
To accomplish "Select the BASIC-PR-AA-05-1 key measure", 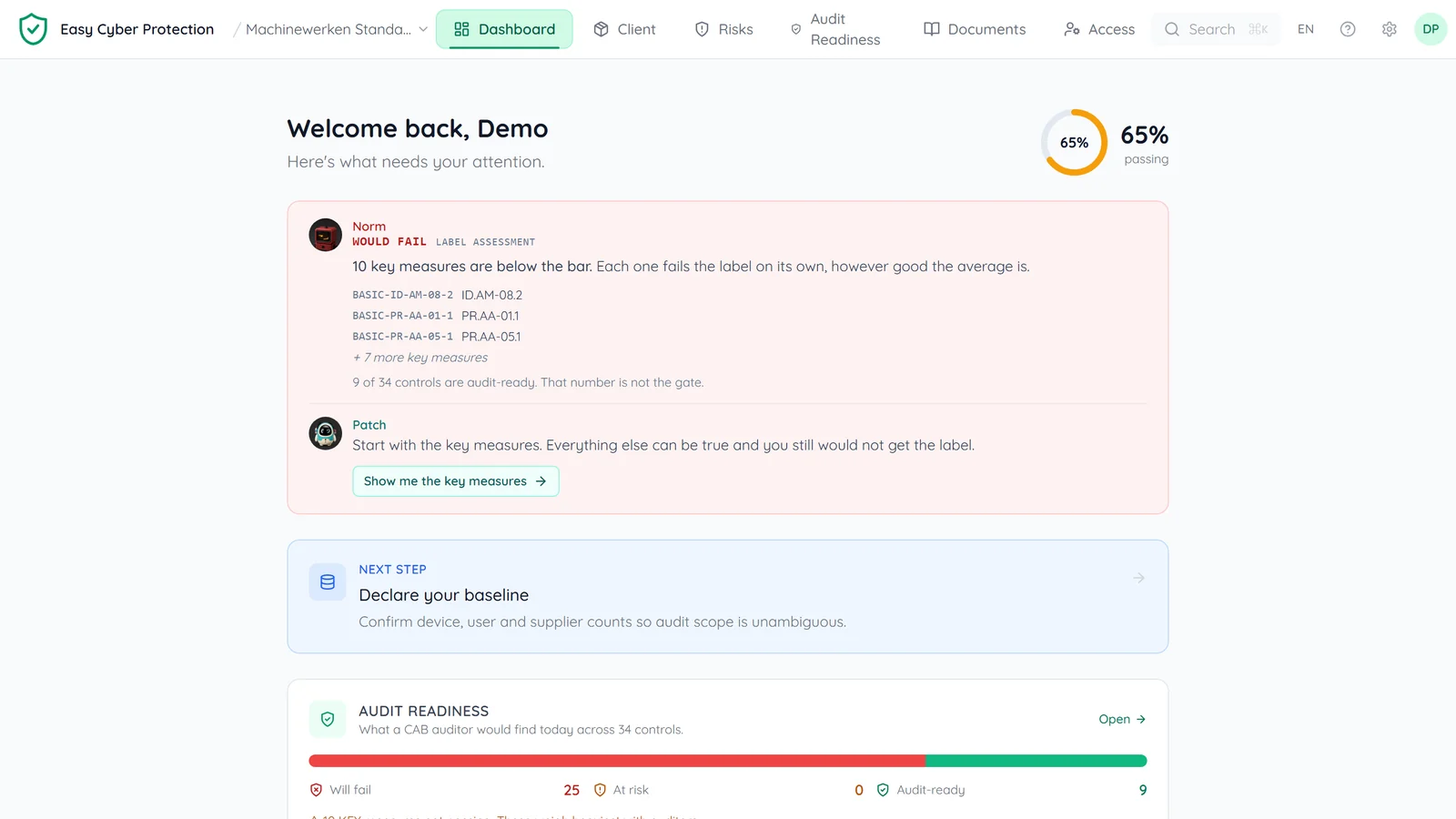I will pyautogui.click(x=437, y=337).
